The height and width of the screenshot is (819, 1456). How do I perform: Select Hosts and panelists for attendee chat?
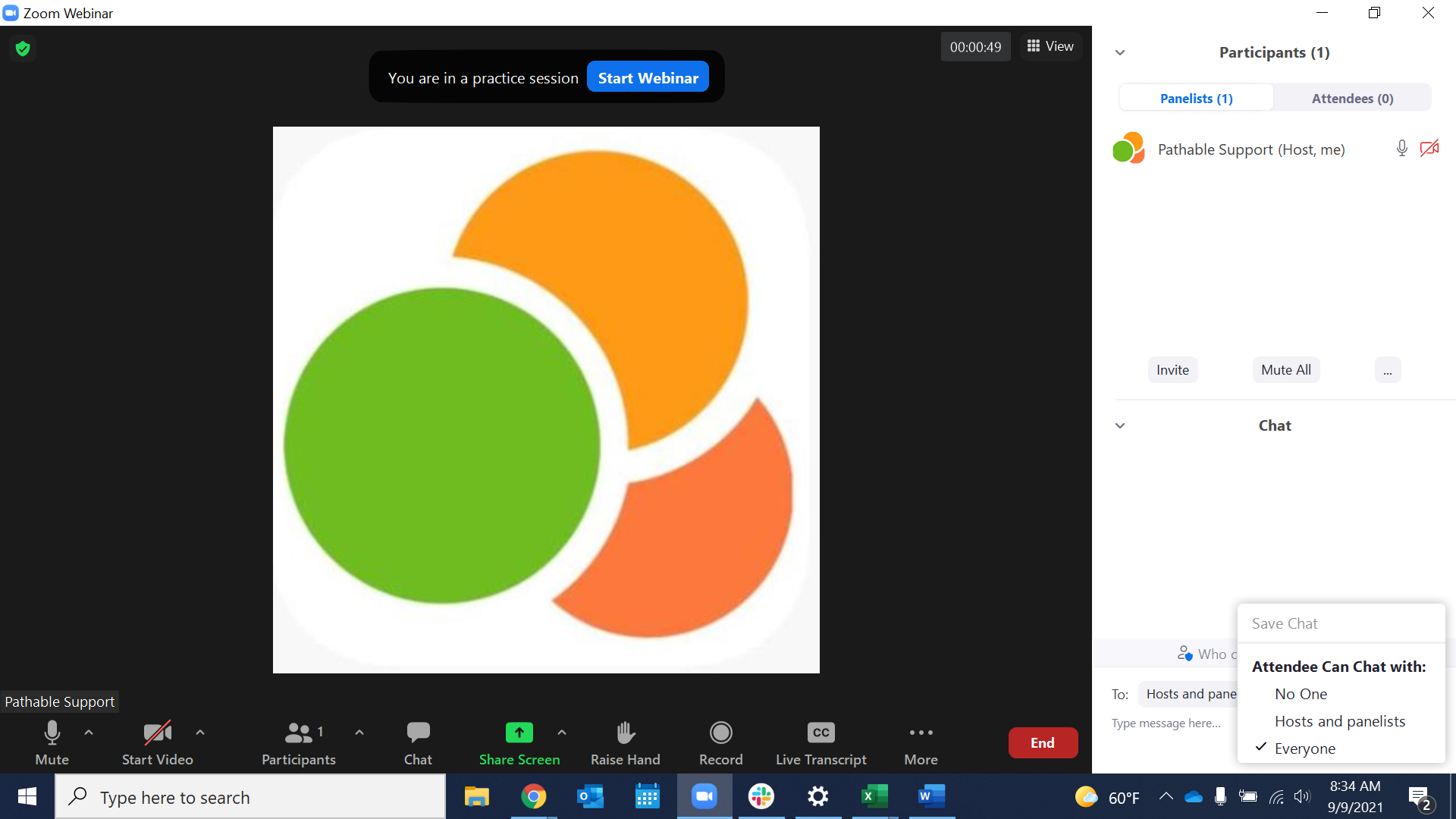pos(1340,721)
